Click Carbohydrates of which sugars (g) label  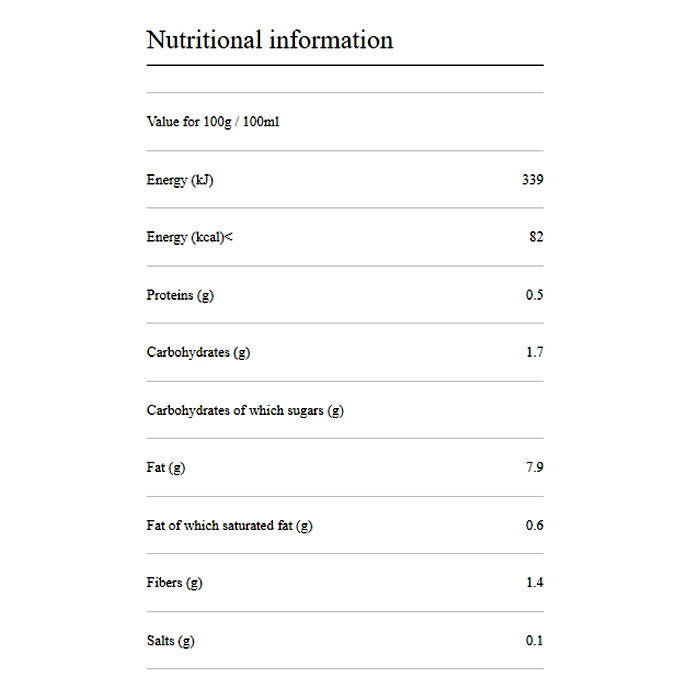point(245,410)
